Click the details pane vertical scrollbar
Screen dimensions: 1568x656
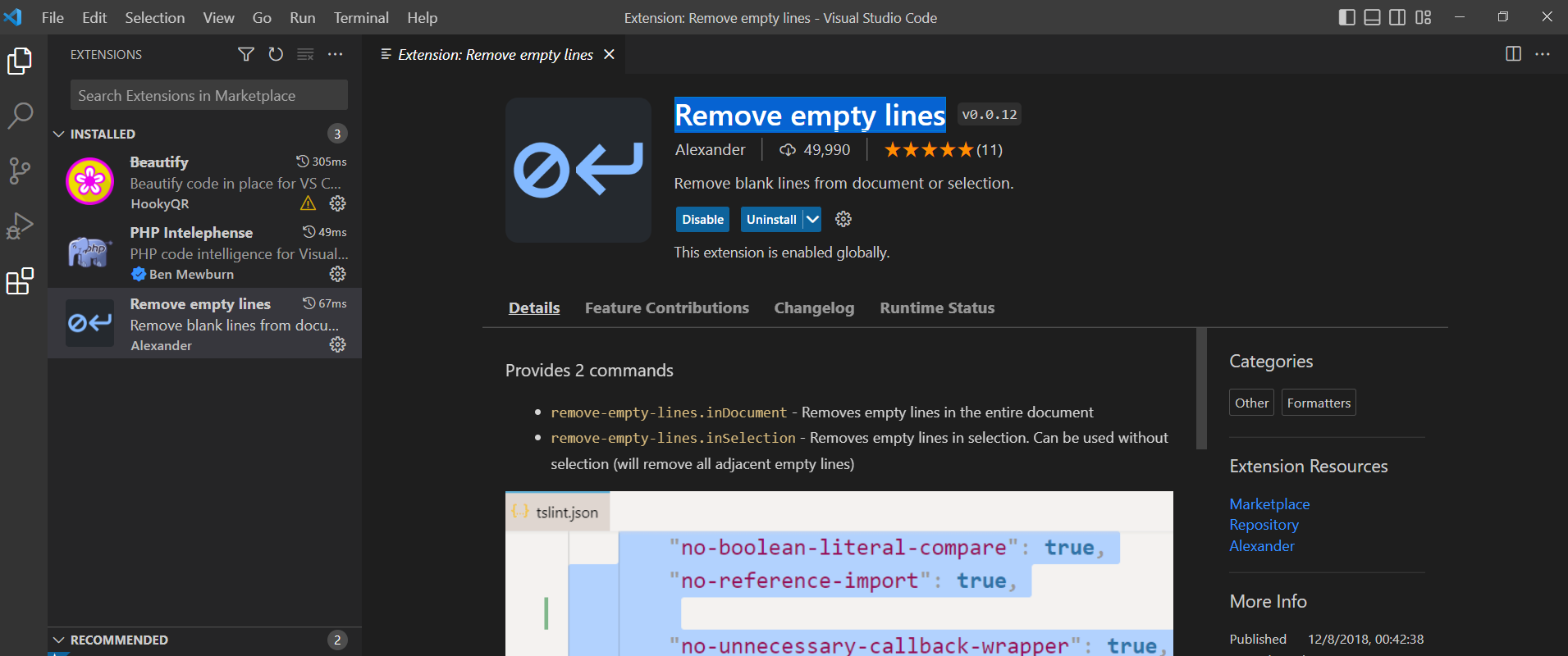click(x=1201, y=389)
